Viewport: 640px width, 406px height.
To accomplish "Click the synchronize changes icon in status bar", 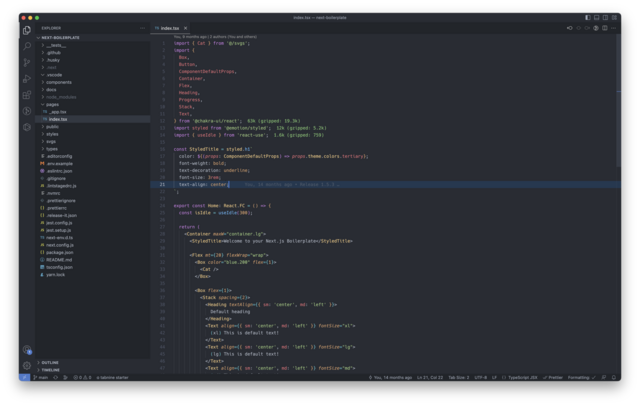I will [x=56, y=377].
